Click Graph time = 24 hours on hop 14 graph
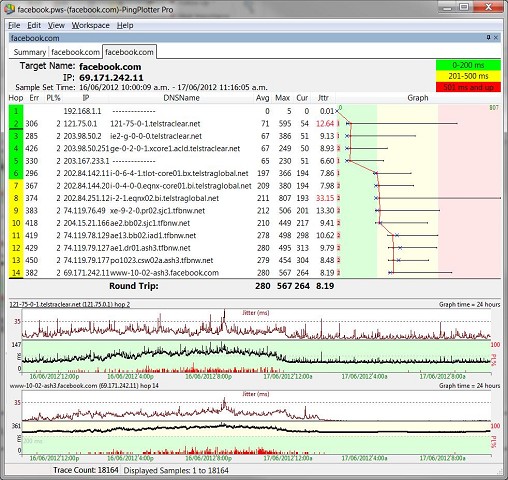Screen dimensions: 508x480 click(469, 386)
